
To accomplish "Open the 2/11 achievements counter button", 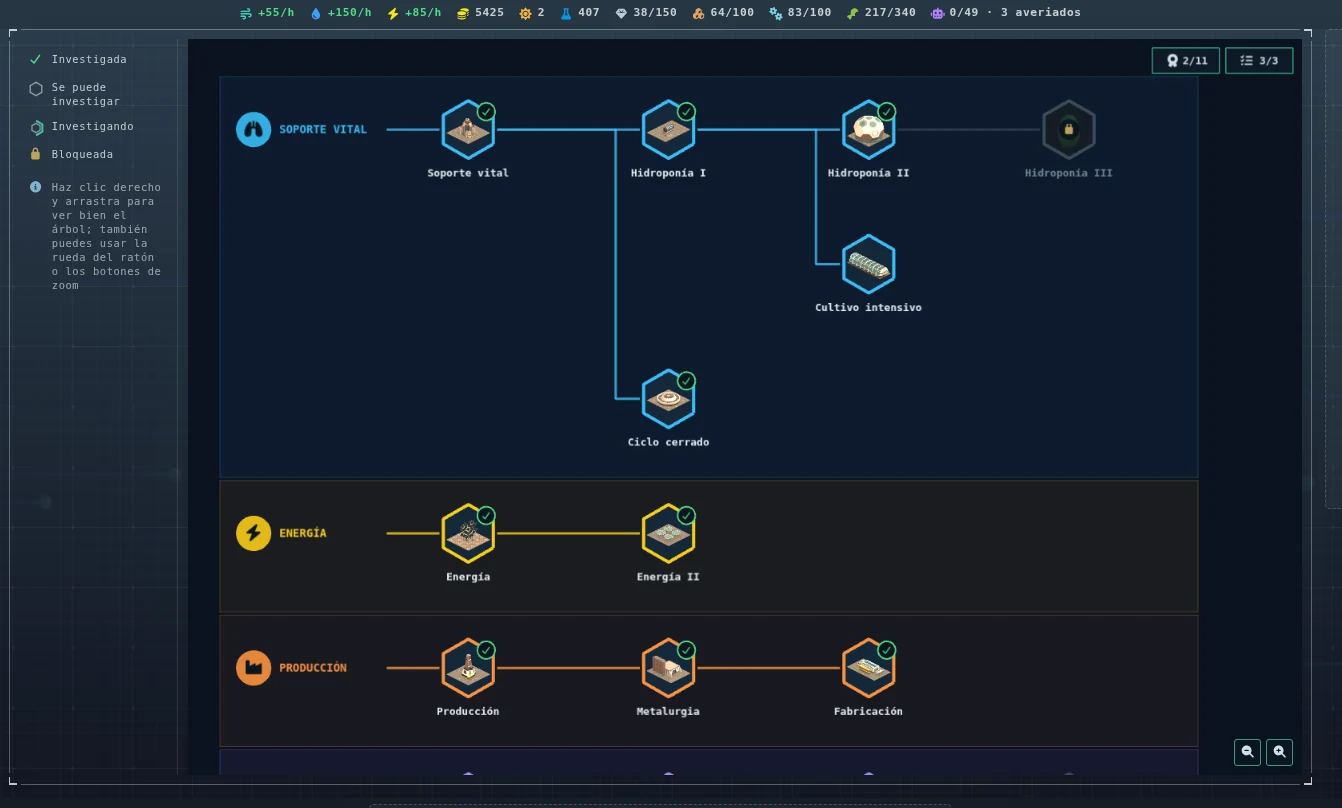I will pos(1186,61).
